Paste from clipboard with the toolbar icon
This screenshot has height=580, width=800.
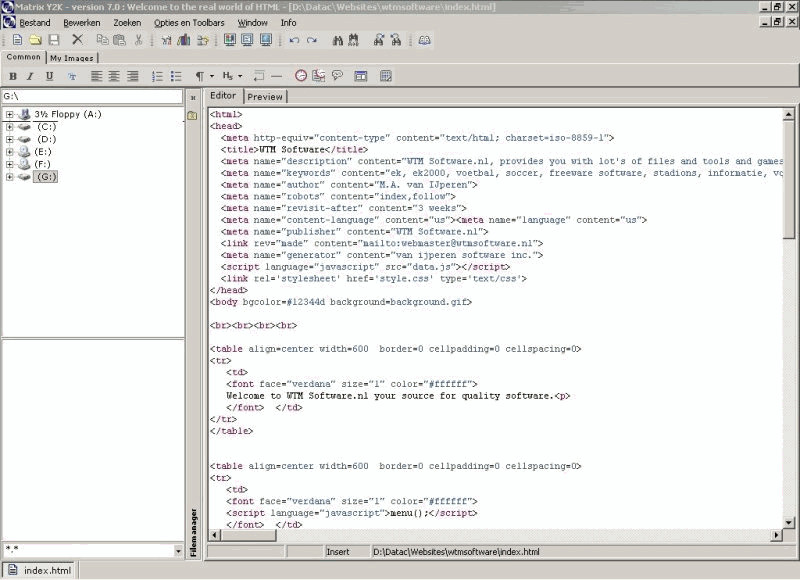click(119, 40)
